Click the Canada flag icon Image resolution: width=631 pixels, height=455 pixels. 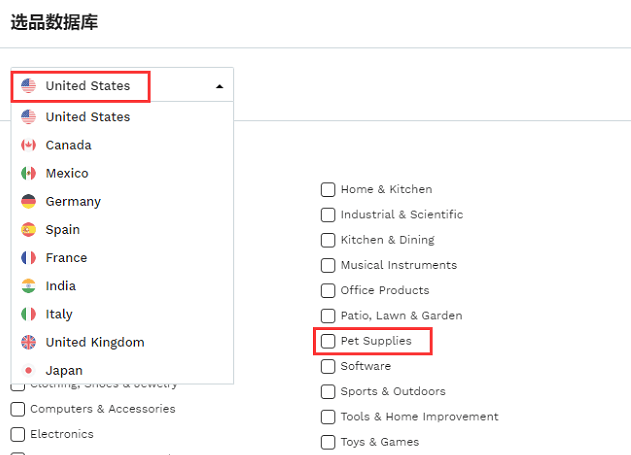pyautogui.click(x=28, y=145)
